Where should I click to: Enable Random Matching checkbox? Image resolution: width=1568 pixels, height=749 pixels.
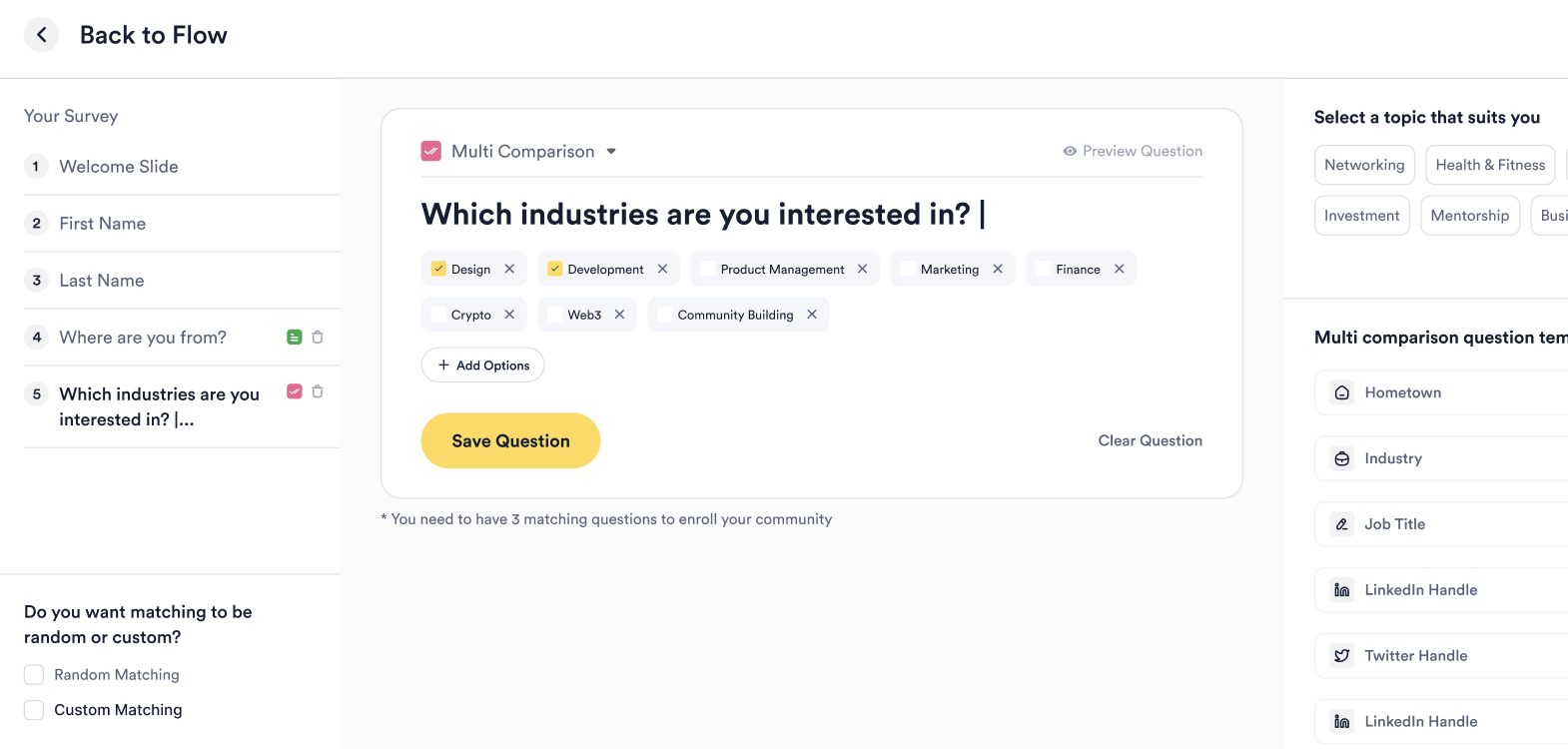34,675
